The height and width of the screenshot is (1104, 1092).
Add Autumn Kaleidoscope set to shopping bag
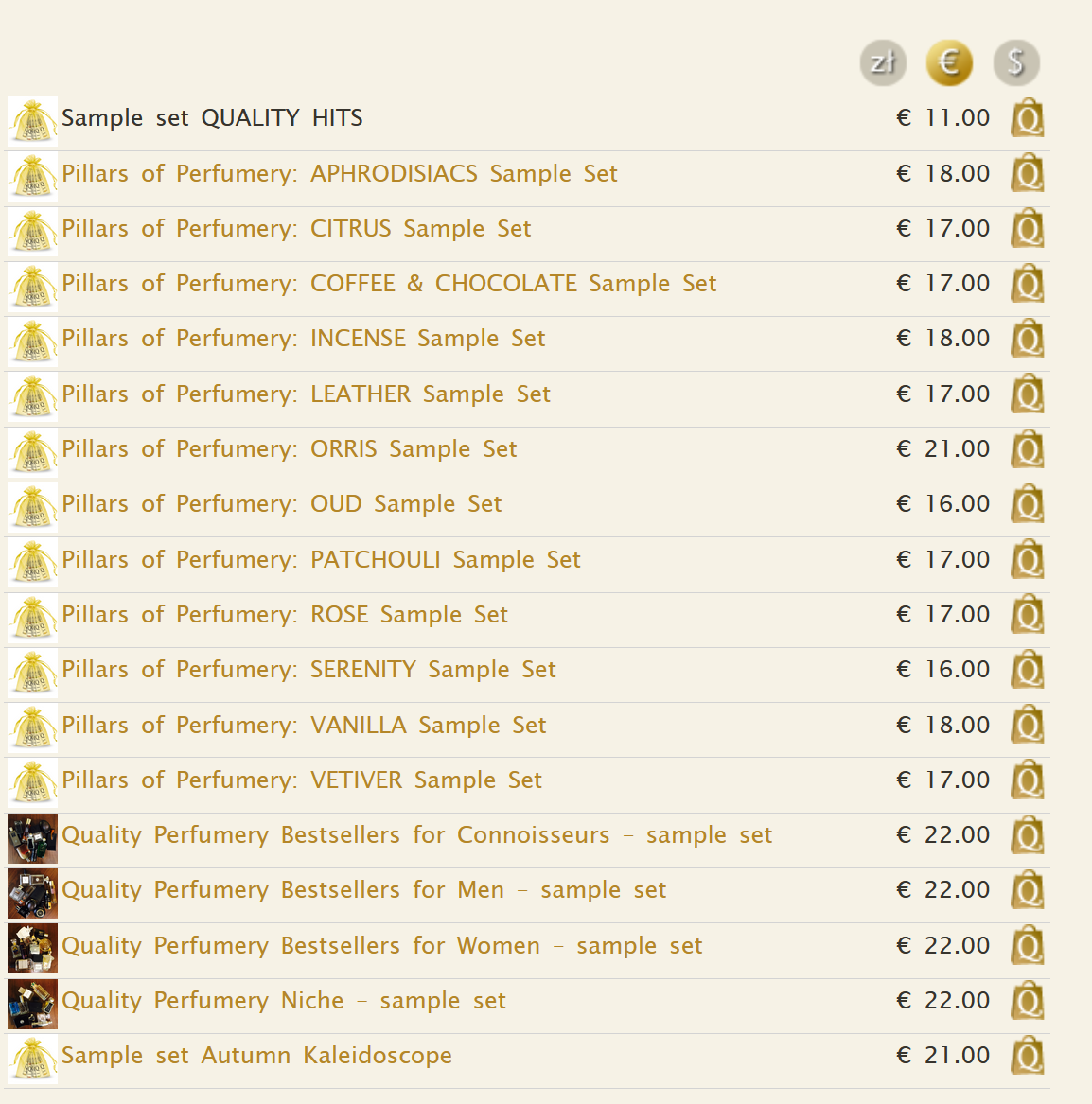1027,1056
